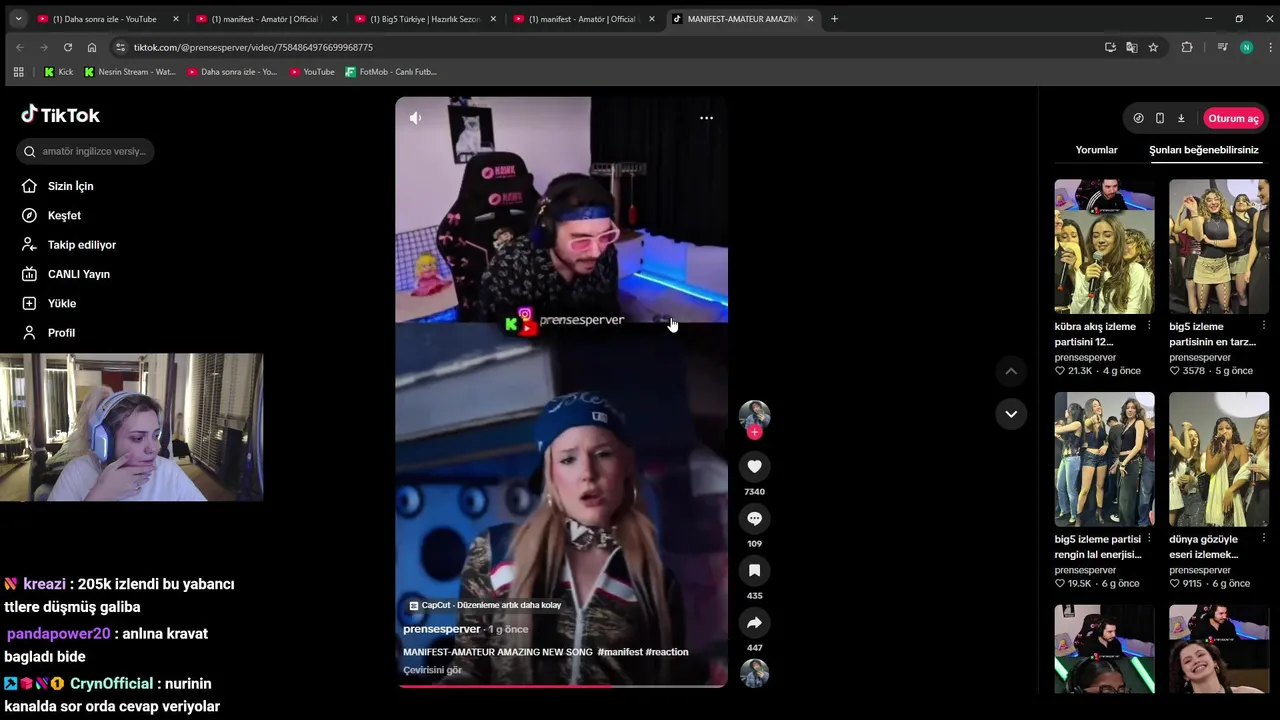Open video three-dot options menu
The image size is (1280, 720).
[x=706, y=118]
